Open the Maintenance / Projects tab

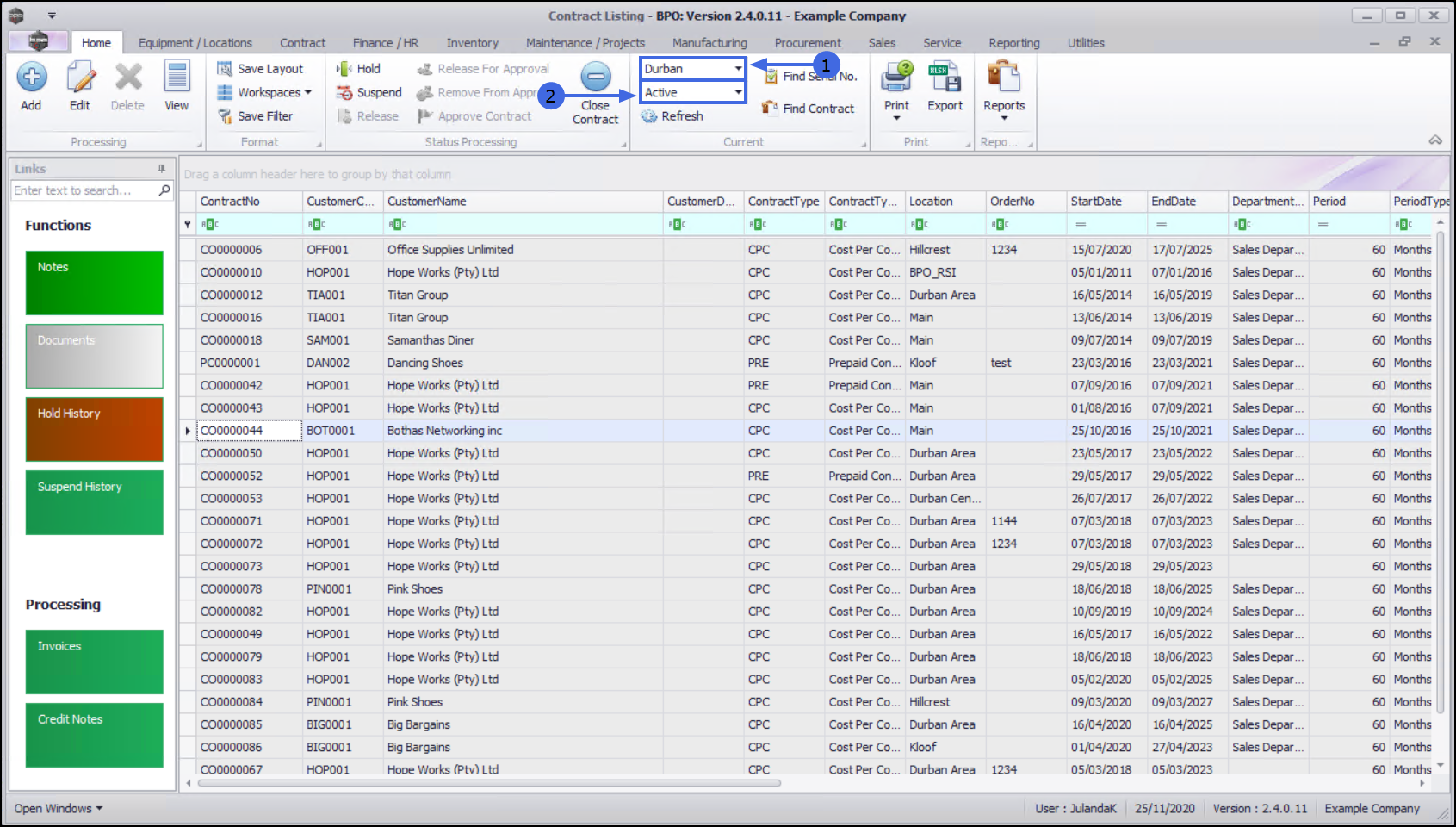(x=585, y=43)
